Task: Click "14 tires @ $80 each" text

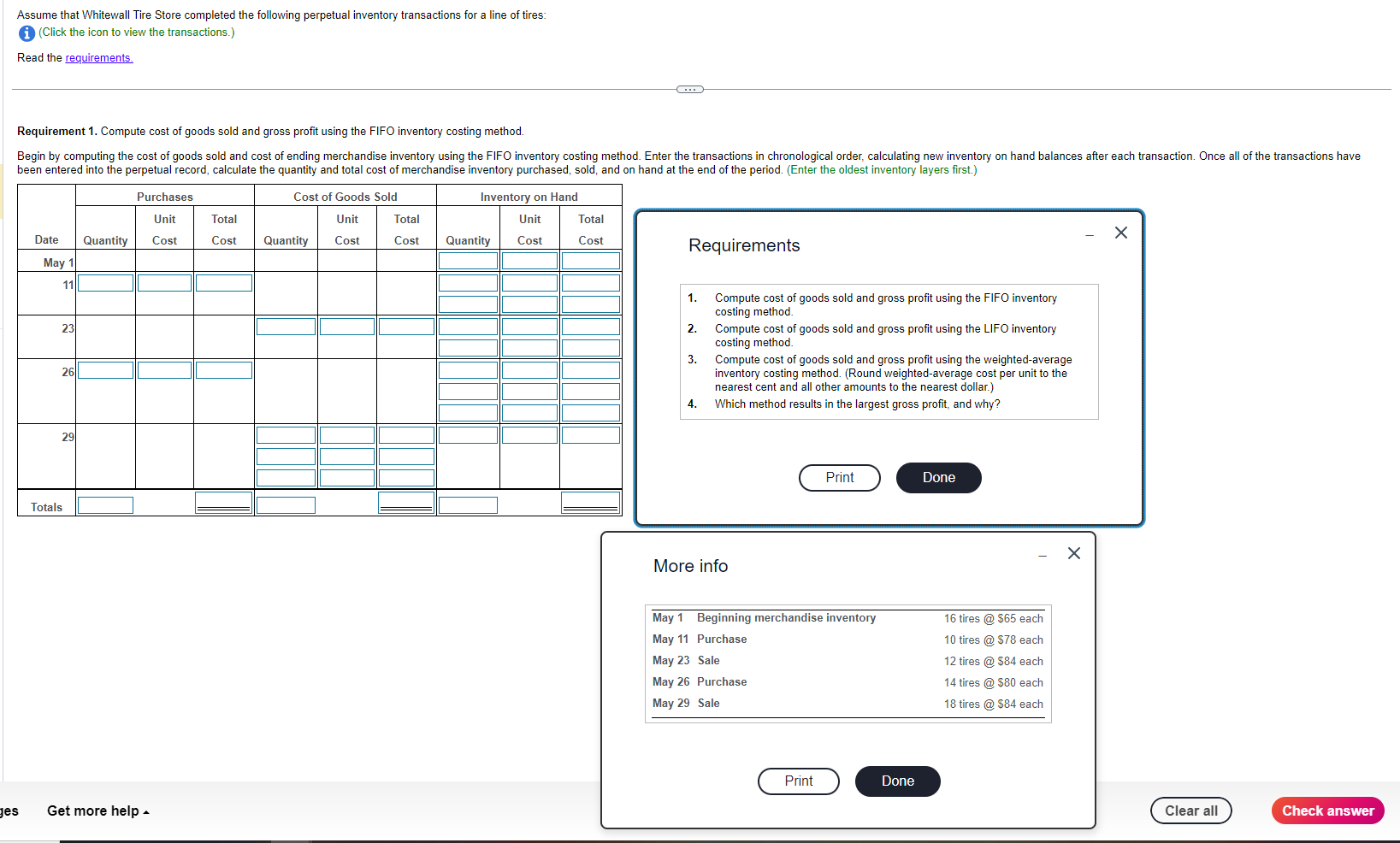Action: pos(993,682)
